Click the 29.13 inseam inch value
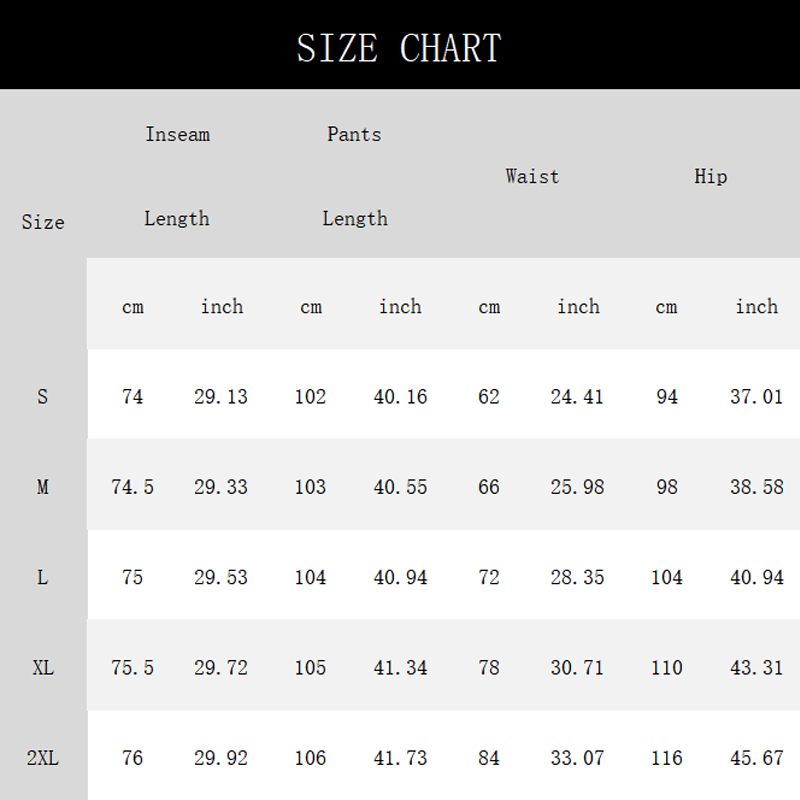 [x=221, y=397]
